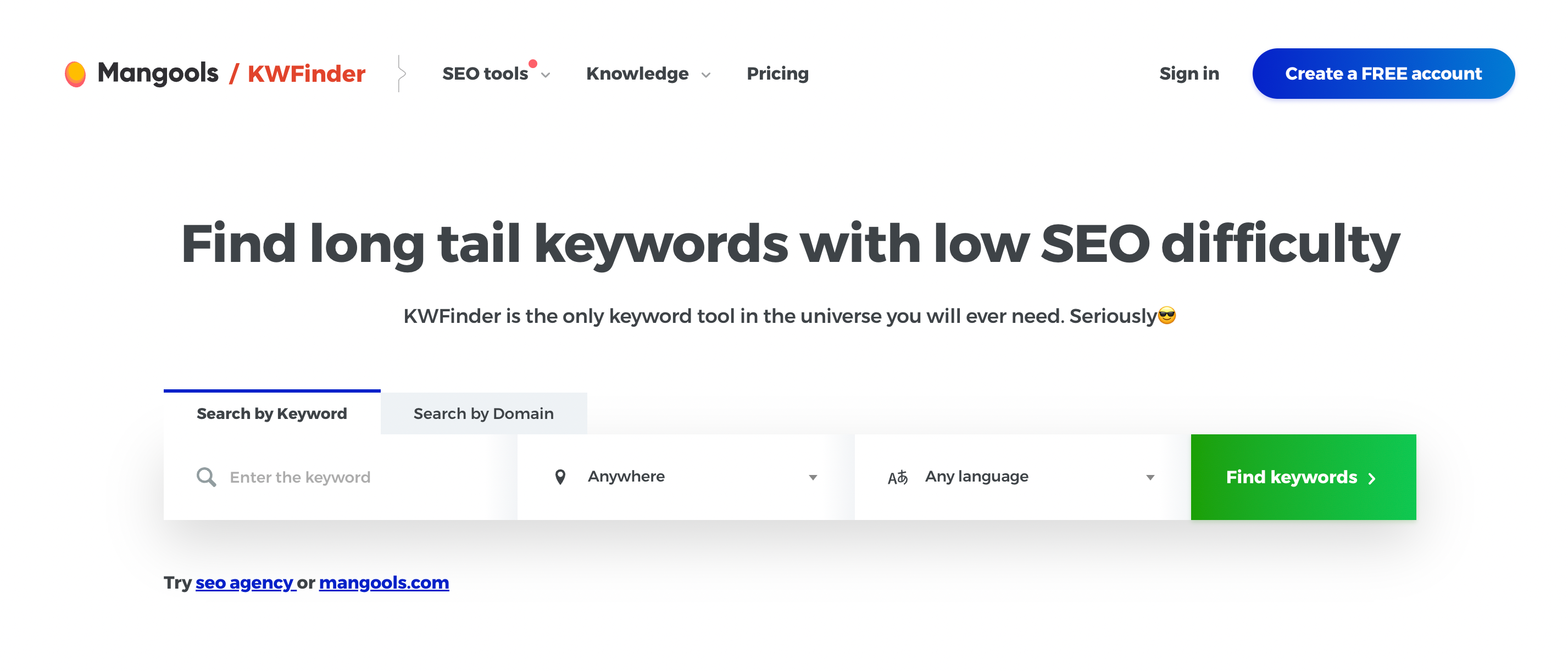Open the Anywhere location selector
Screen dimensions: 1568x671
688,476
